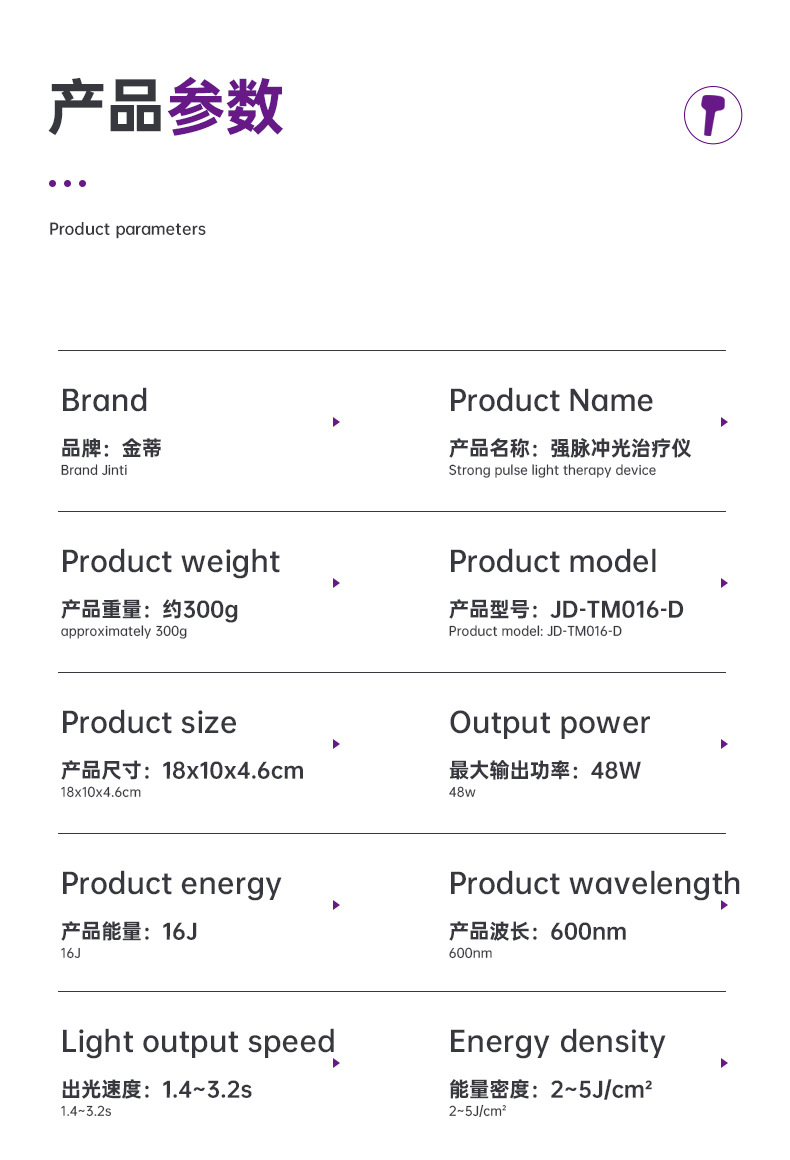Click the purple arrow beside Product Name
This screenshot has height=1160, width=790.
(724, 422)
